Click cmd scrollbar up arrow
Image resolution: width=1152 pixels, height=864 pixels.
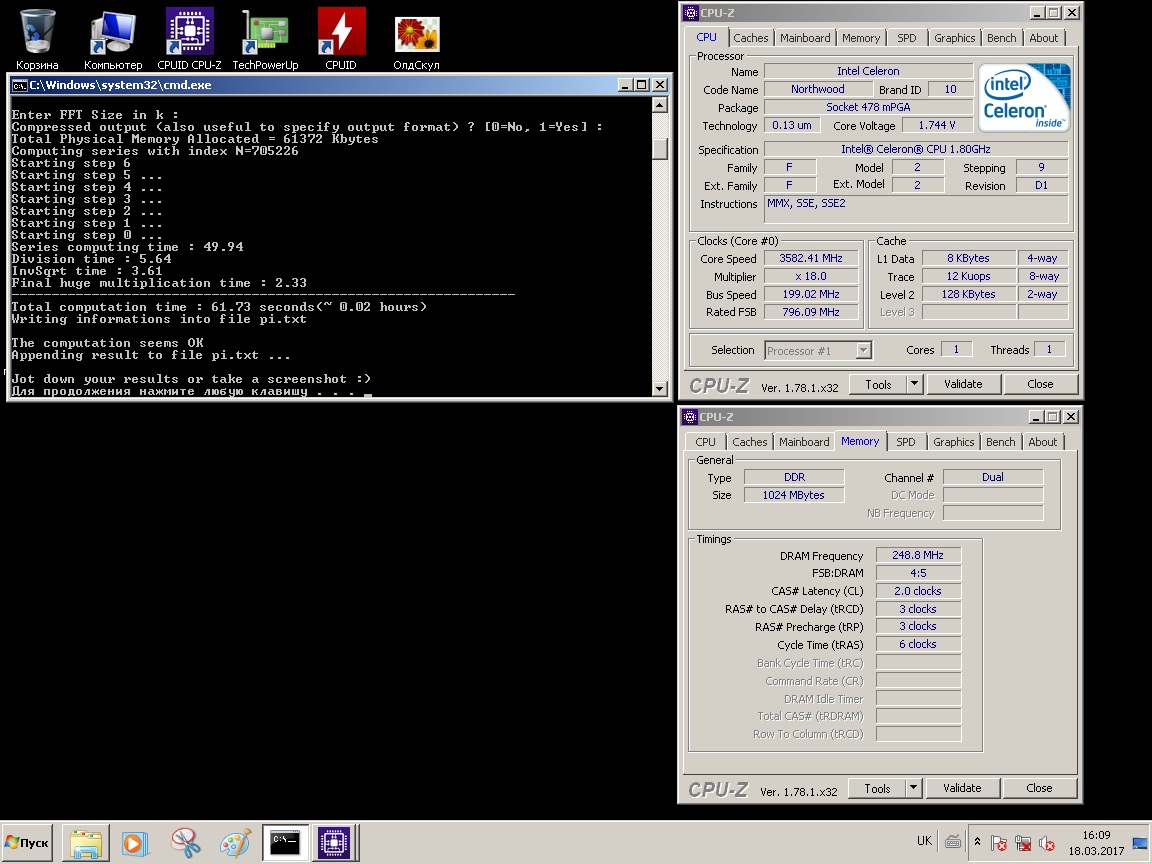tap(660, 105)
